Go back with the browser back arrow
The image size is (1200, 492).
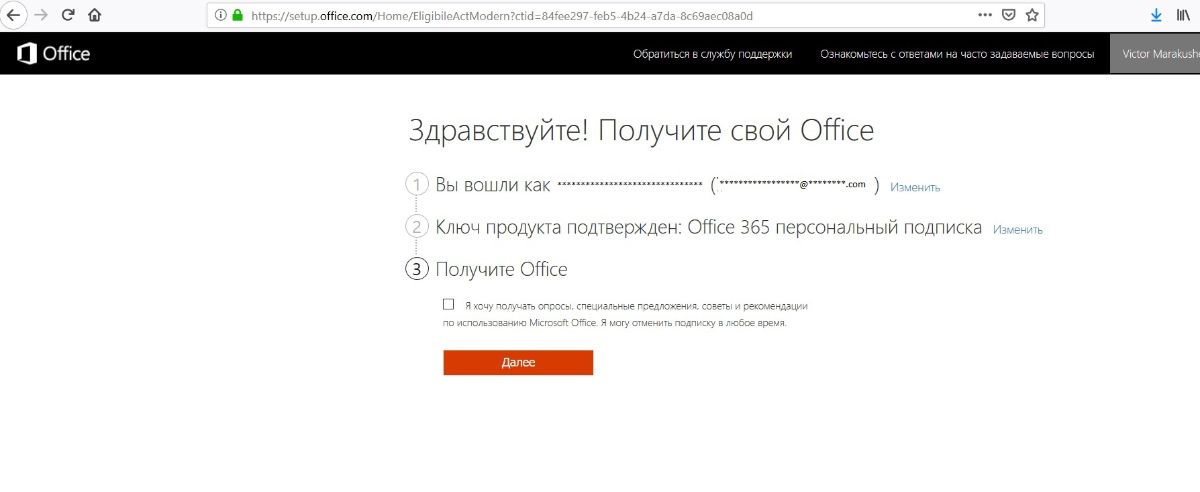13,15
